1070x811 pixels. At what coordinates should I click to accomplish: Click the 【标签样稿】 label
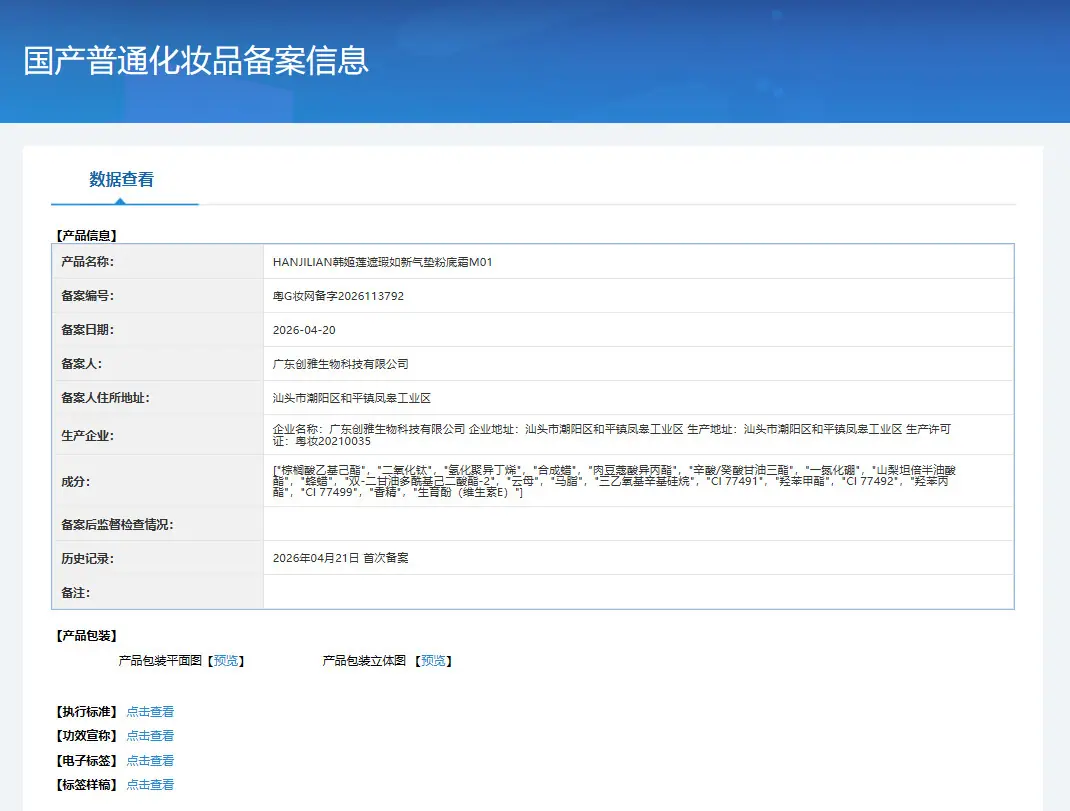click(87, 785)
